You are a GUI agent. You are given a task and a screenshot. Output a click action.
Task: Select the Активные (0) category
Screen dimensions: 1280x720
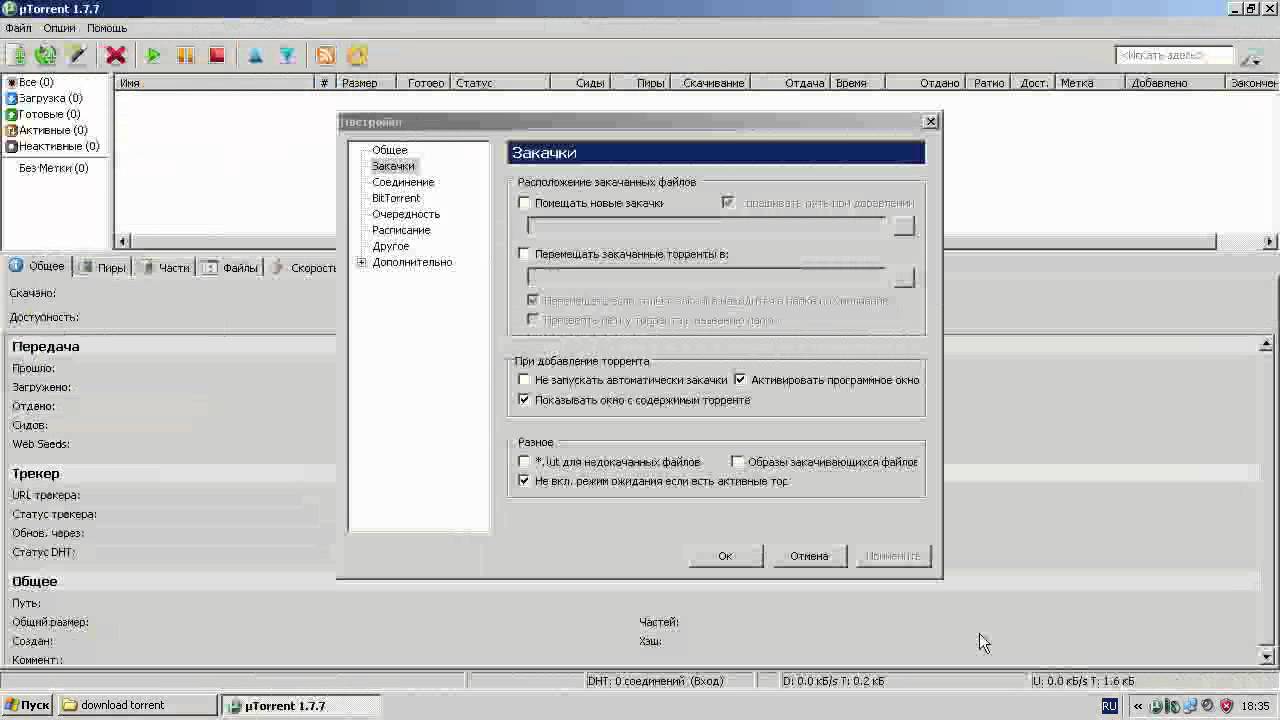[46, 130]
